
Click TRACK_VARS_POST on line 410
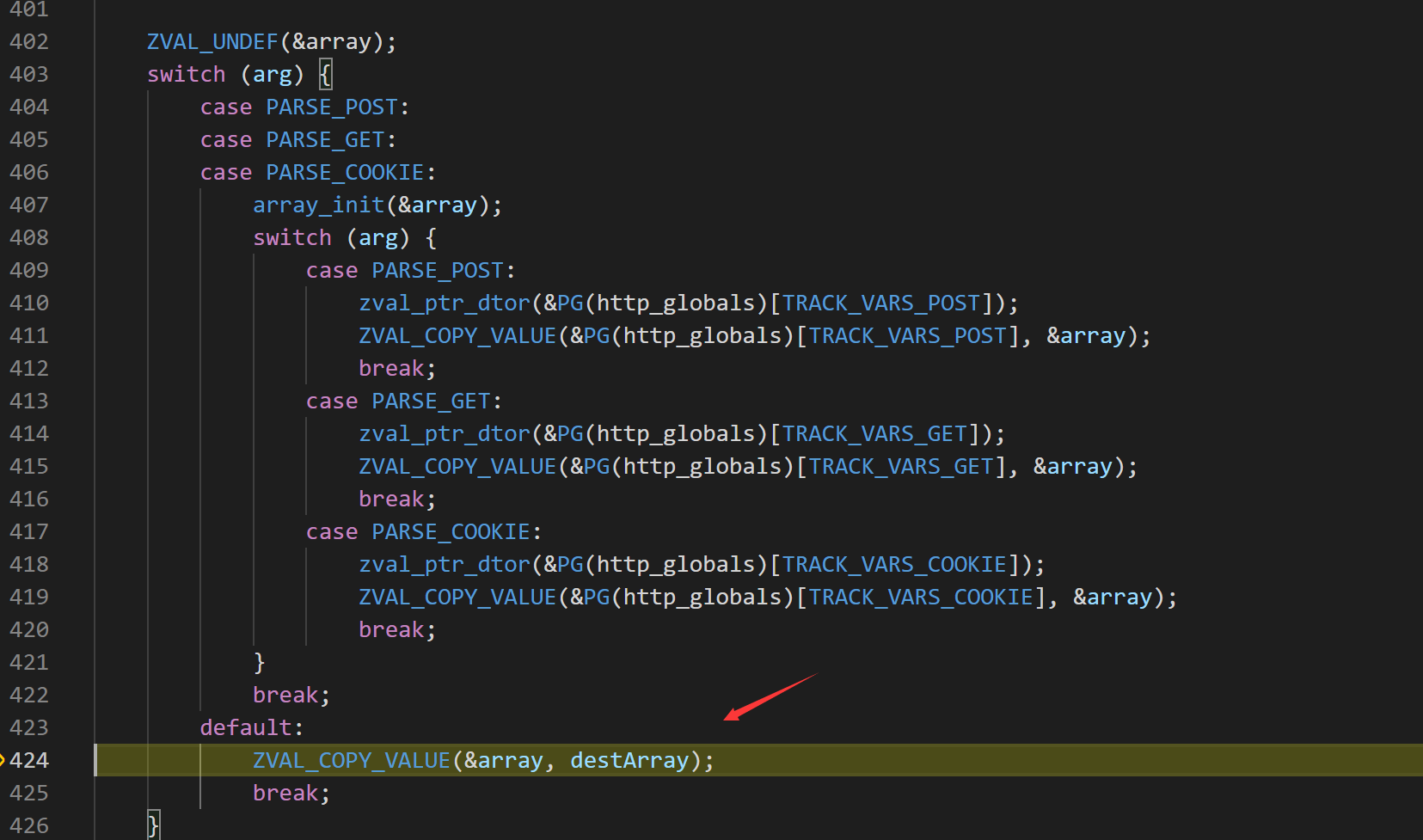point(881,303)
